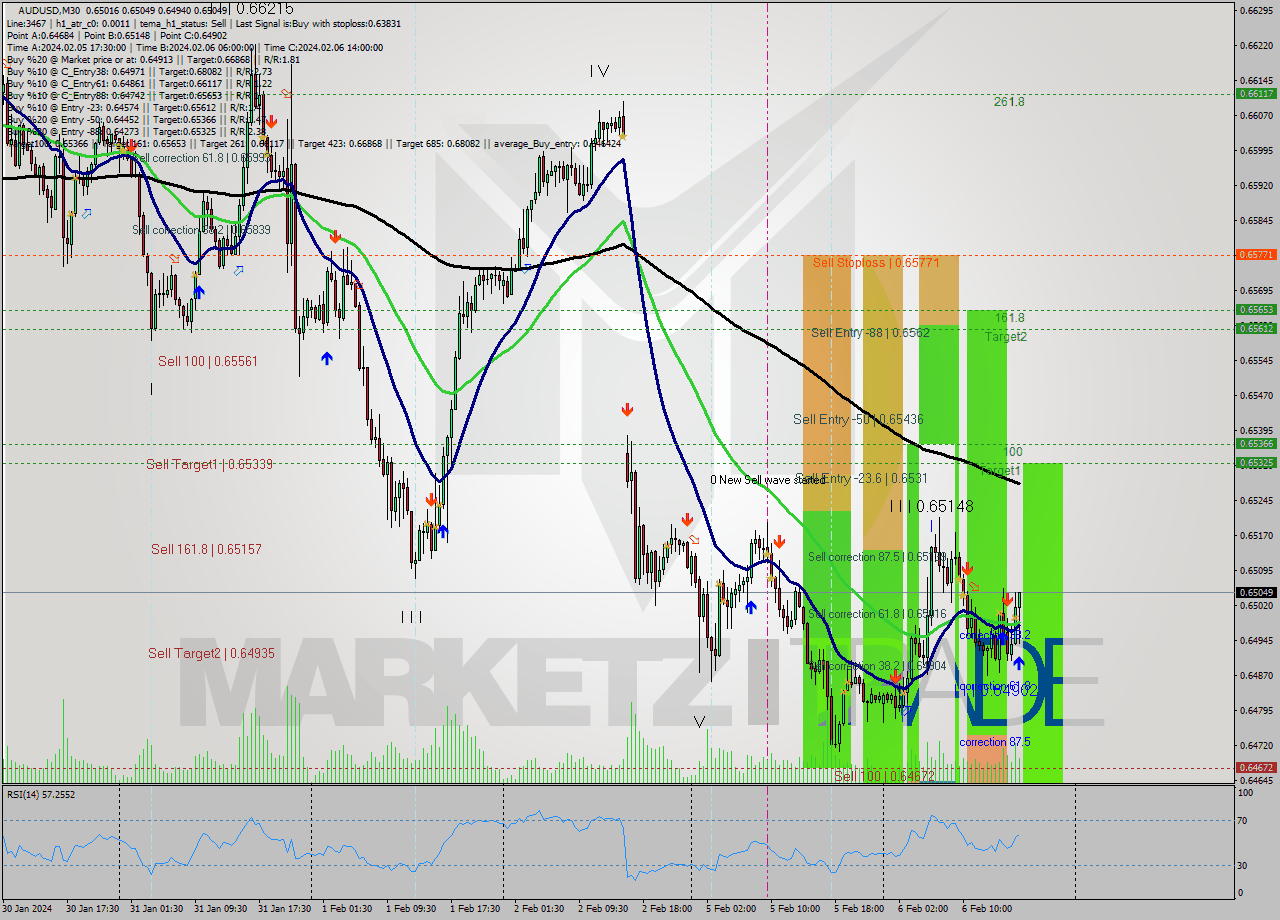Click the green 0.66117 price tag
Viewport: 1280px width, 920px height.
(1256, 93)
